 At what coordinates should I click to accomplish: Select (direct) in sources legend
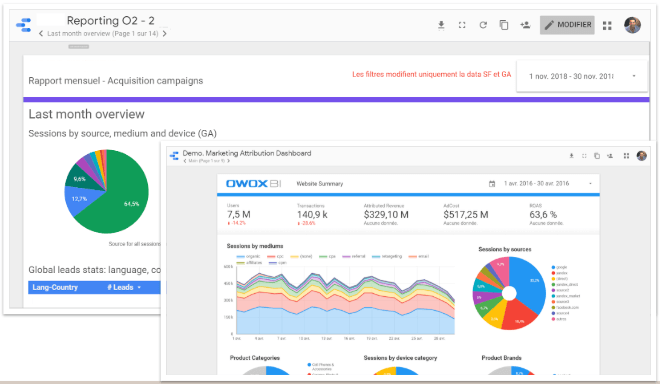click(x=559, y=279)
